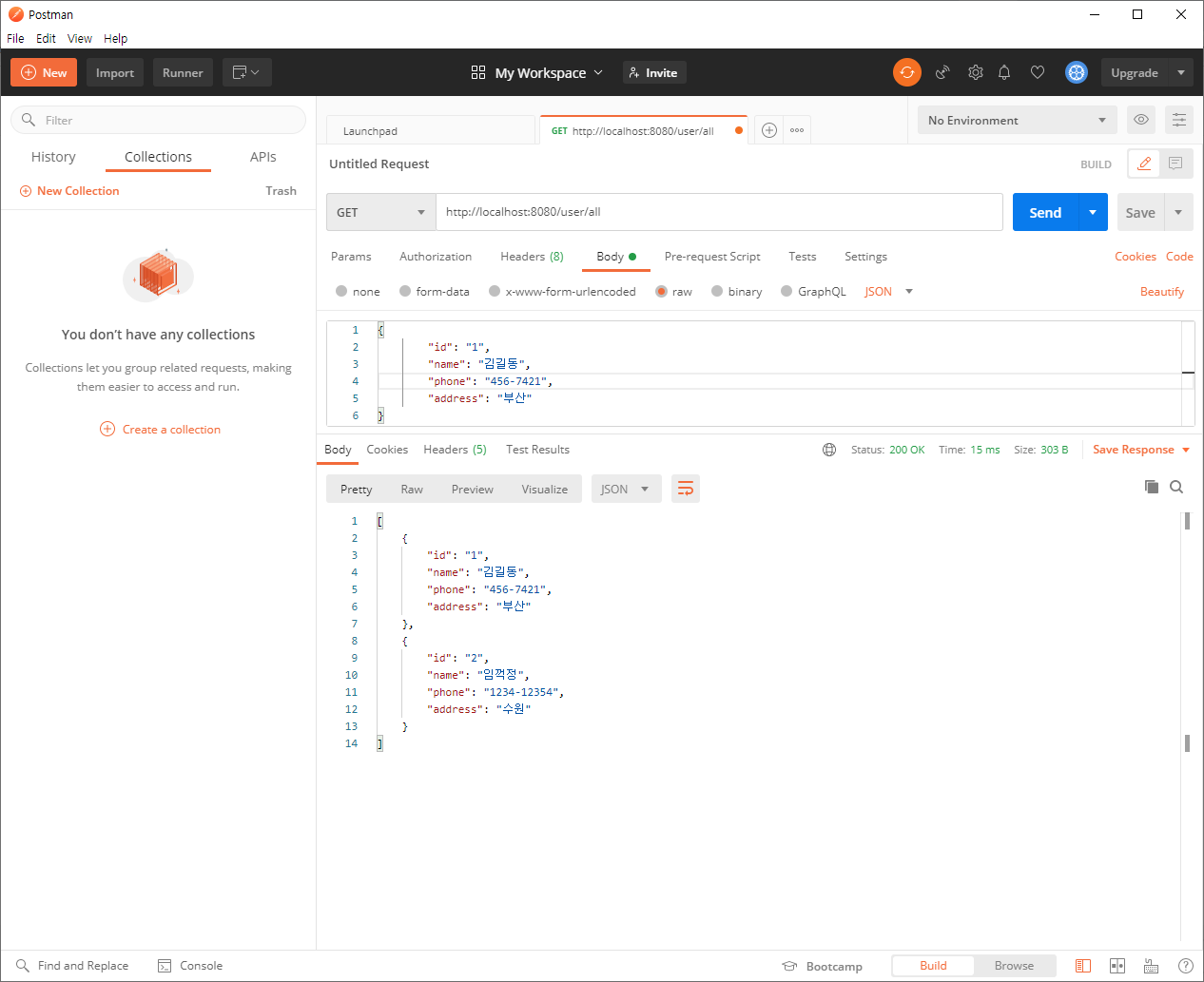Click the new window icon button
This screenshot has width=1204, height=982.
coord(247,72)
